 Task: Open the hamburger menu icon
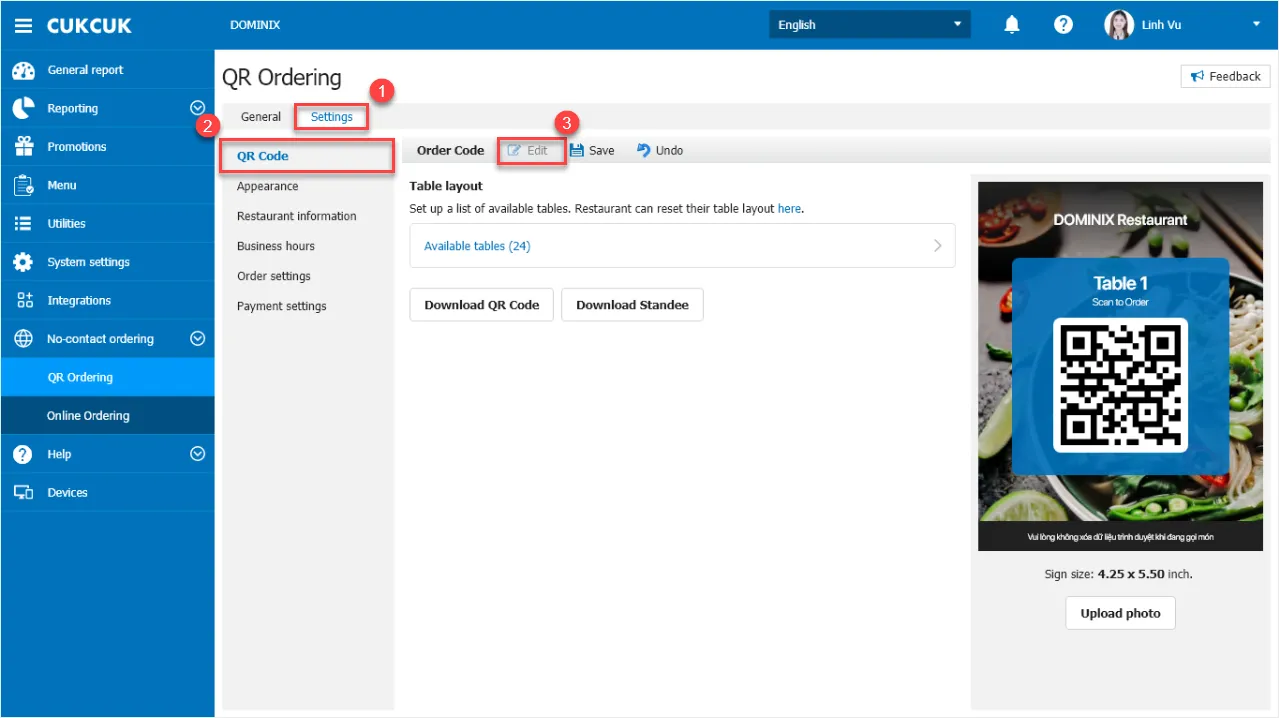(x=23, y=25)
